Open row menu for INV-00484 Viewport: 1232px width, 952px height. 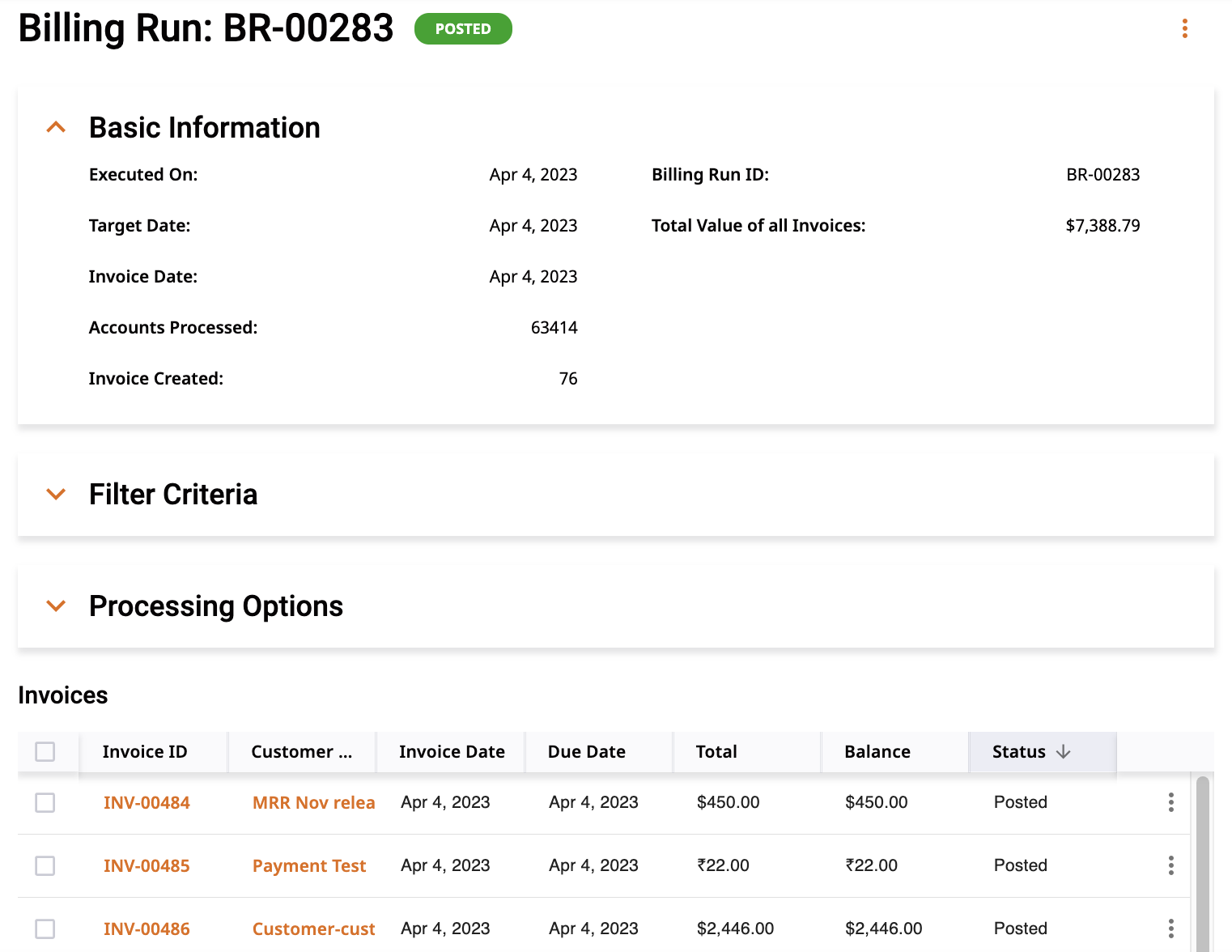click(1170, 802)
